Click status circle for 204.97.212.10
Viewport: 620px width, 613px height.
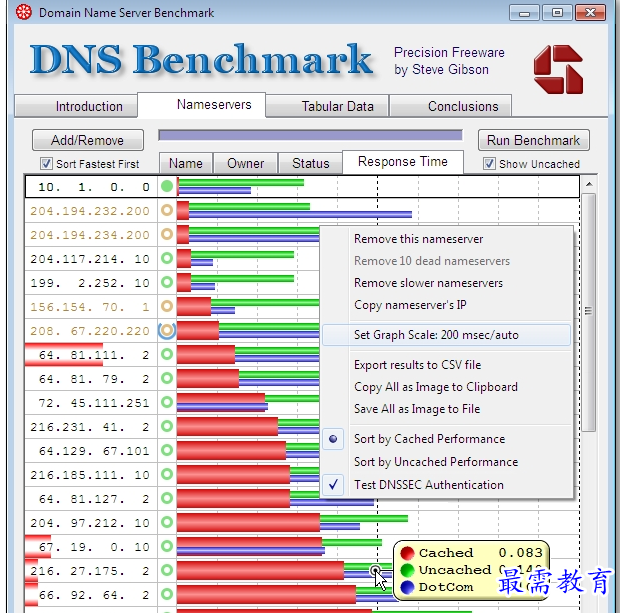(167, 522)
